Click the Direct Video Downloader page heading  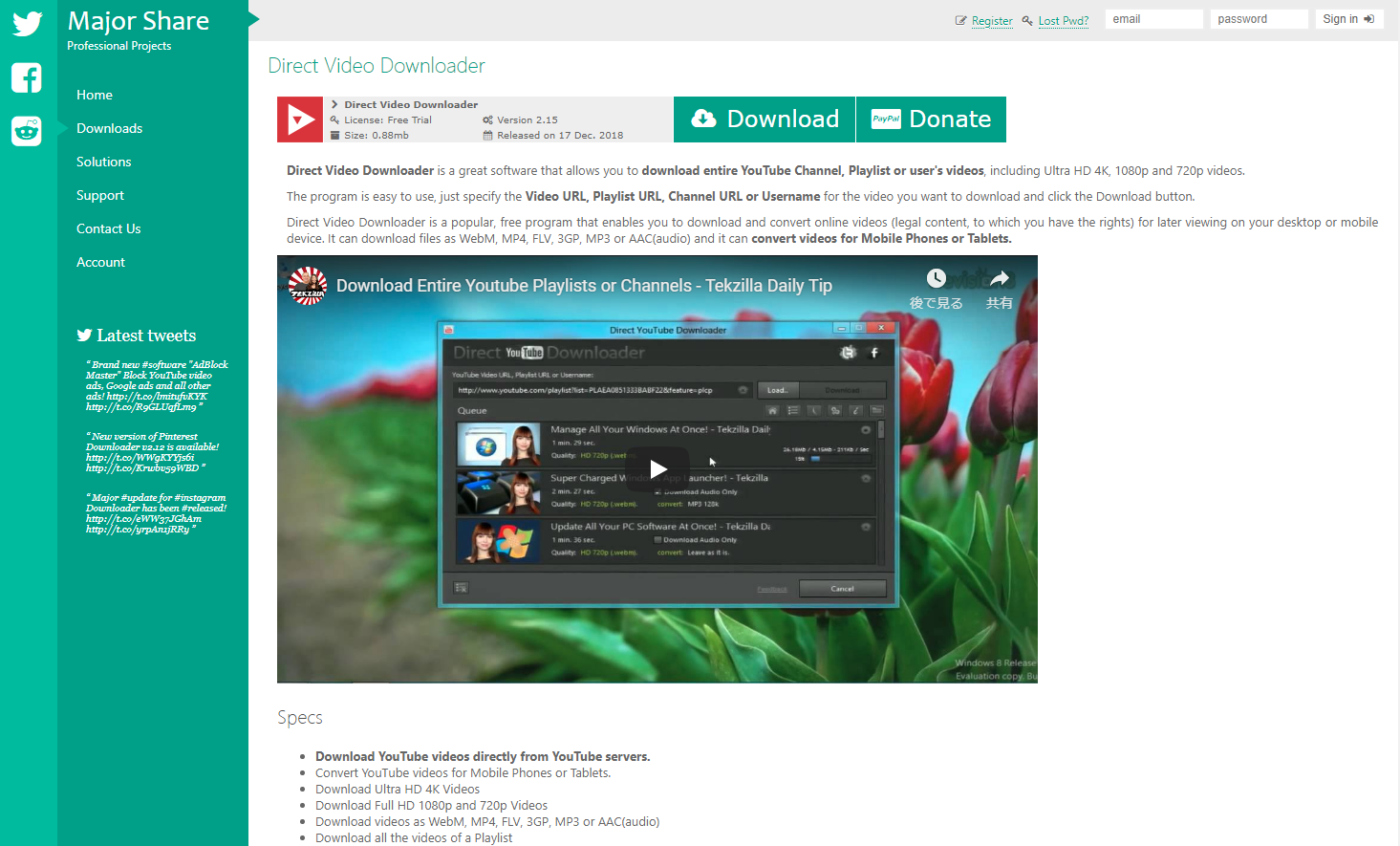point(377,66)
